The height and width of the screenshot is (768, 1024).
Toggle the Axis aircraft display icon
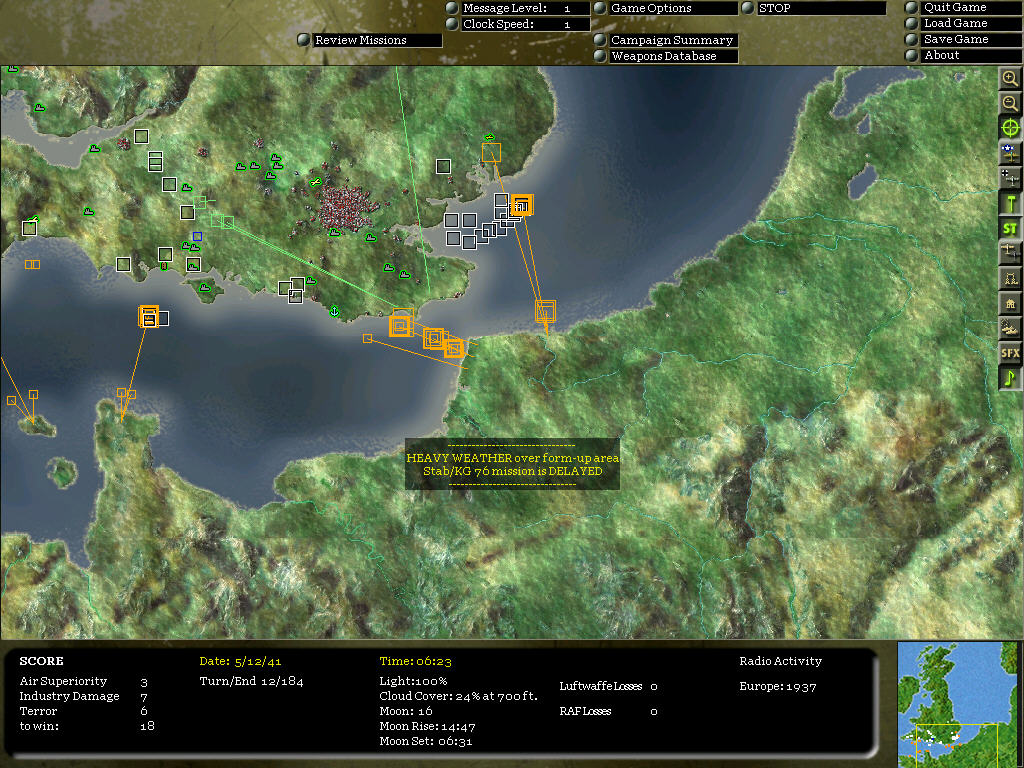pyautogui.click(x=1010, y=178)
